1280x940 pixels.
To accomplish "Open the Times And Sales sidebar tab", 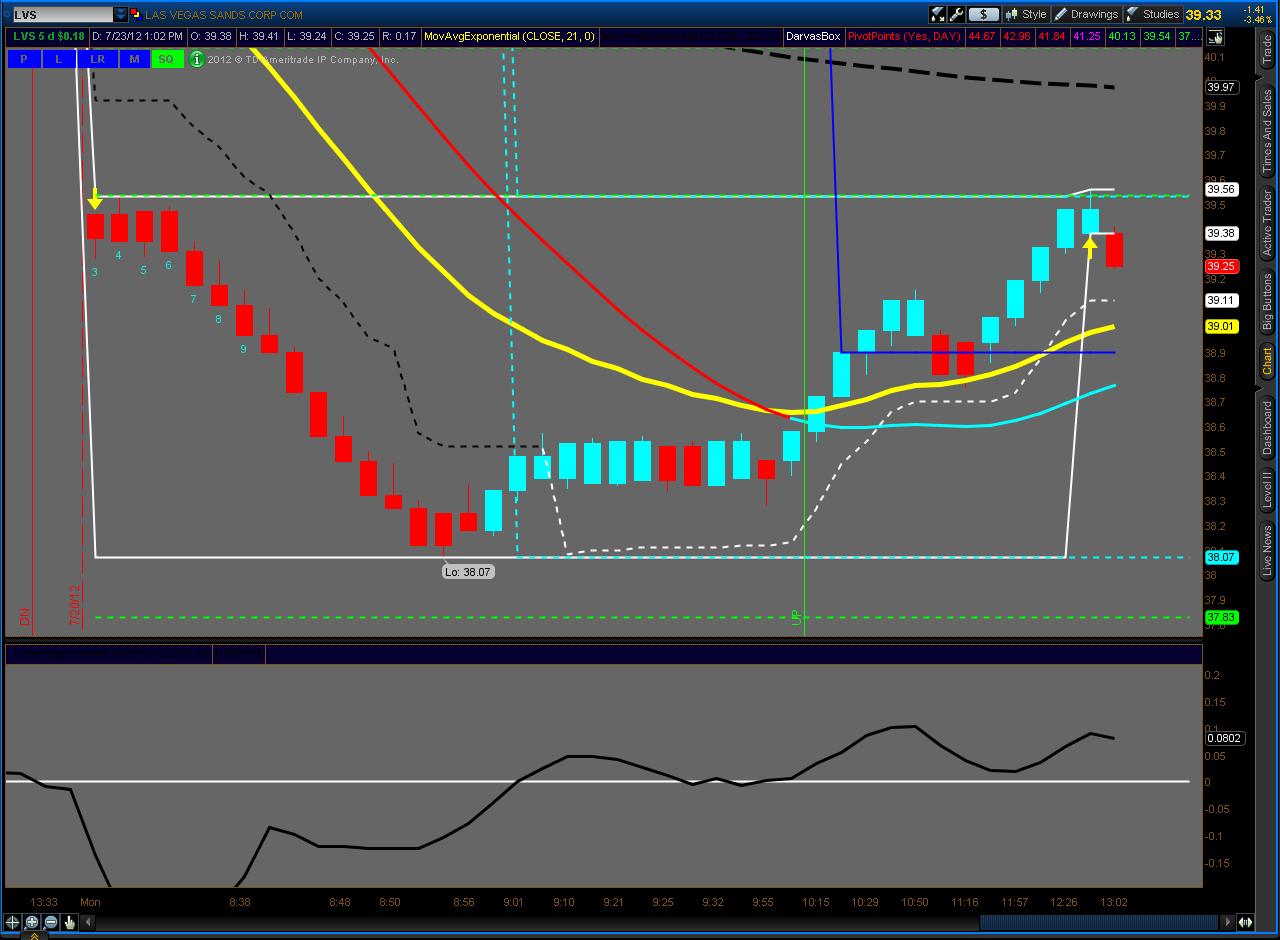I will 1267,131.
